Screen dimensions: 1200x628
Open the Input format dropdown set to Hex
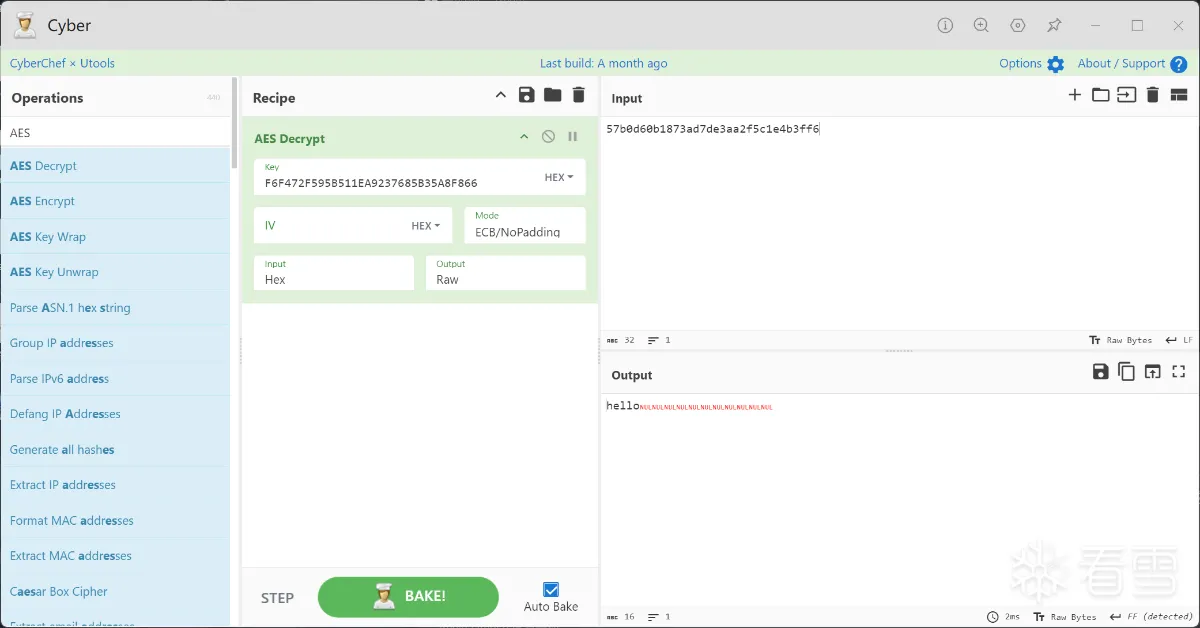click(334, 273)
